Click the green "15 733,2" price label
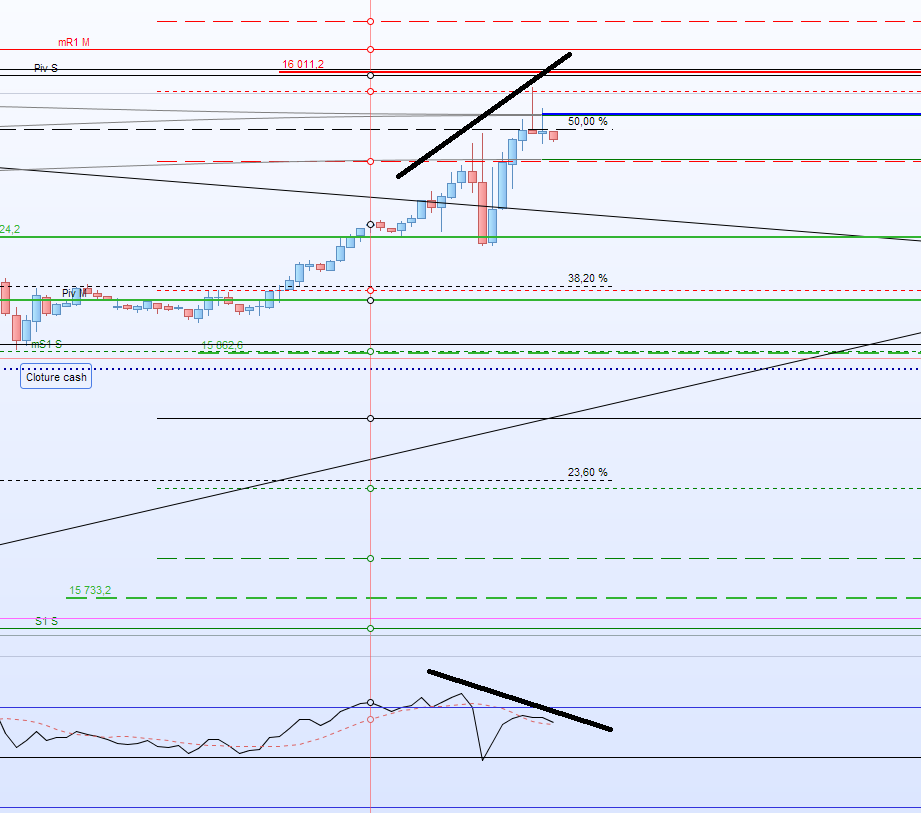 click(x=90, y=590)
